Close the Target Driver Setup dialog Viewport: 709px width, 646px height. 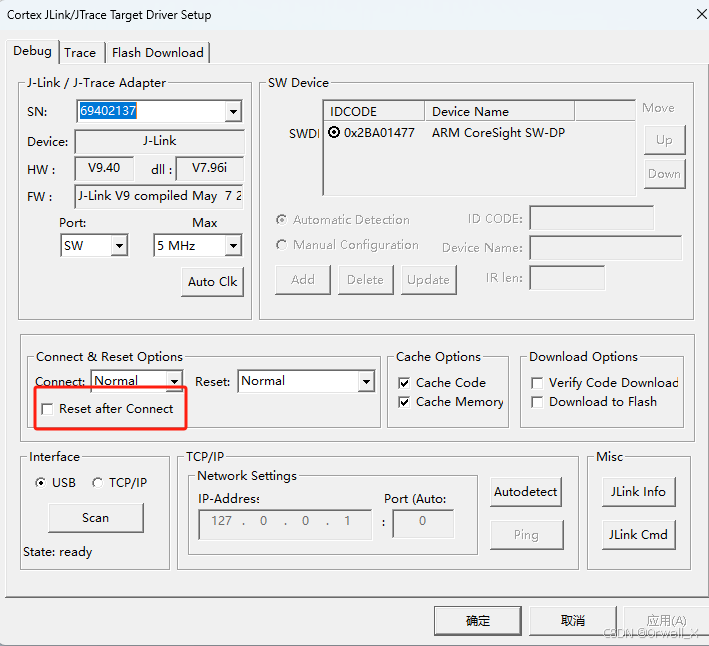tap(701, 14)
